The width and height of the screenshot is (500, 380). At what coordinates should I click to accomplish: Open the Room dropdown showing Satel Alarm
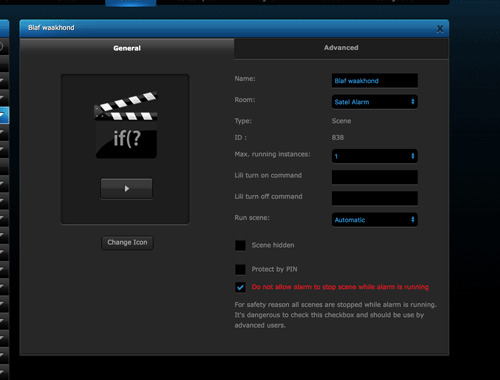(x=375, y=102)
